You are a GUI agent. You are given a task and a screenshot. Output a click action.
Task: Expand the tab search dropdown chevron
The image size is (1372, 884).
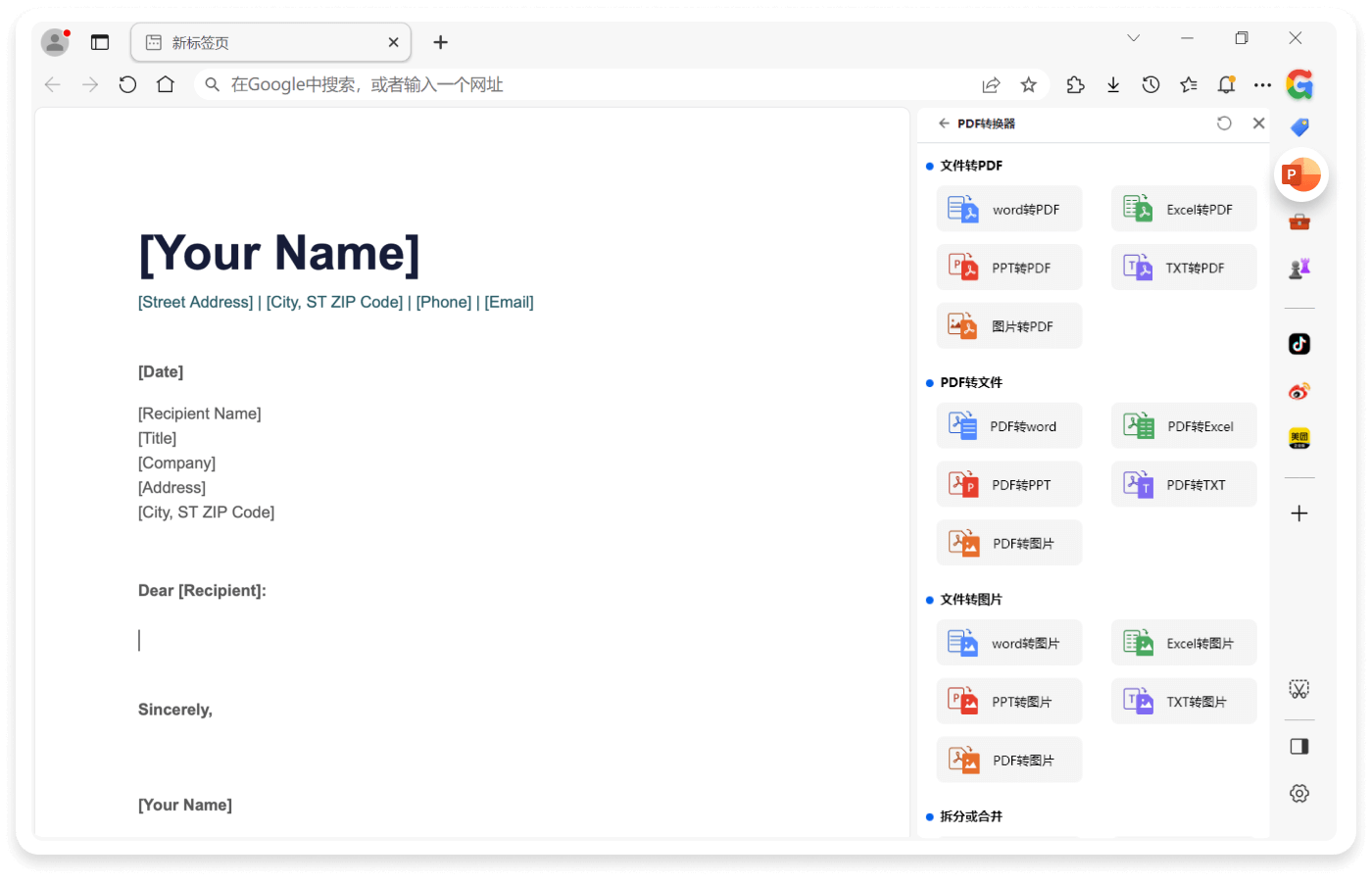(1134, 38)
